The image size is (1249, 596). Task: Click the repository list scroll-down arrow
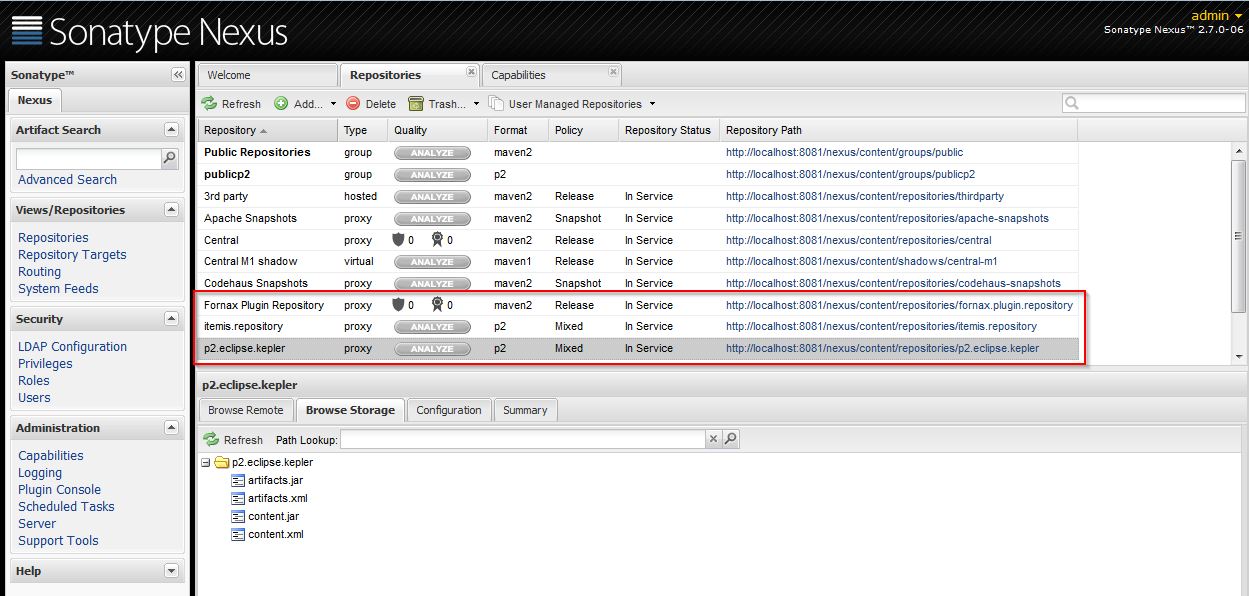1240,357
